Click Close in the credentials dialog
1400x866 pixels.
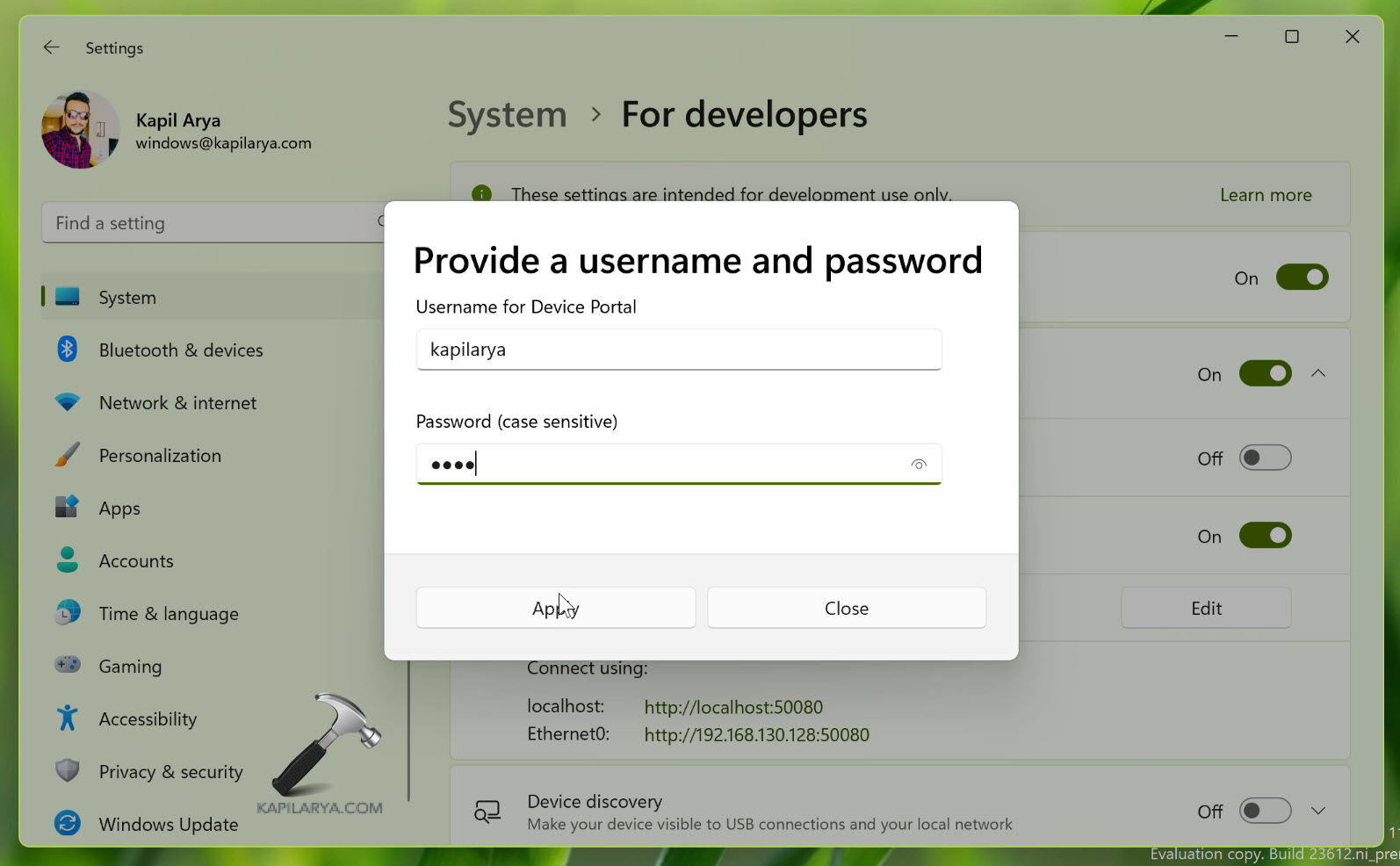point(847,608)
